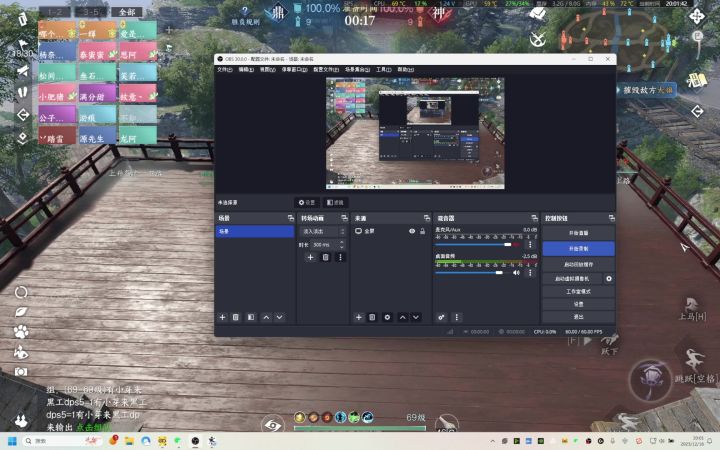Open source properties gear in Sources panel

[387, 317]
